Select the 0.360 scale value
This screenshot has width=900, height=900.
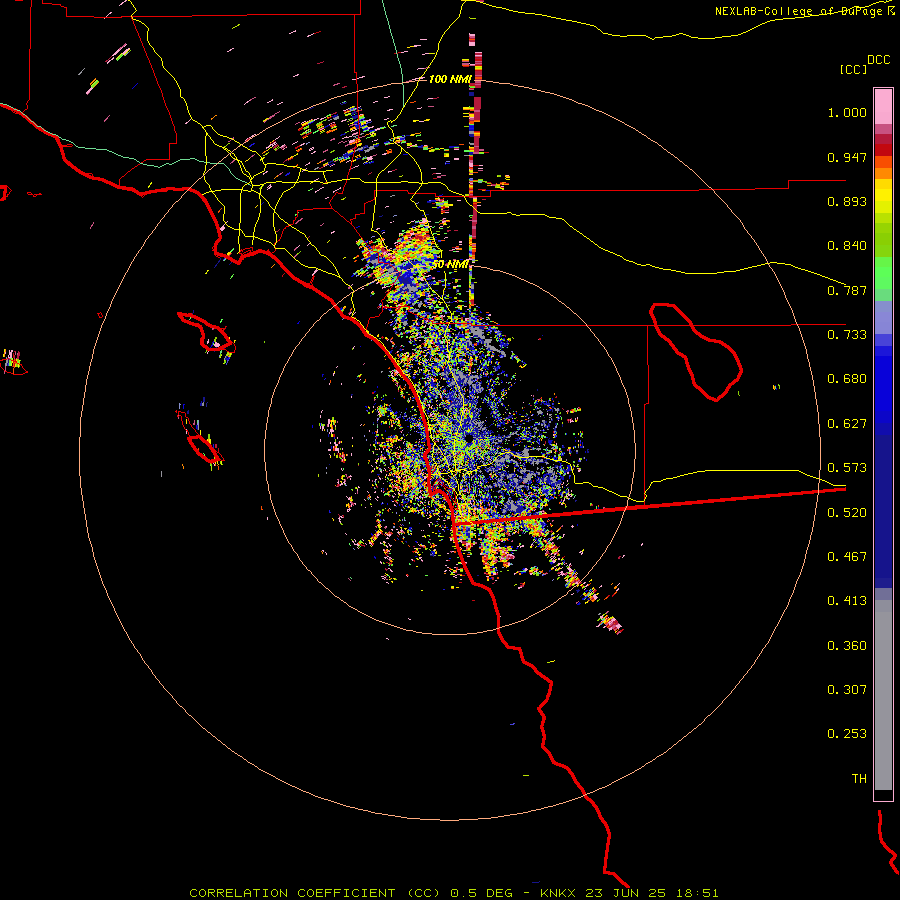tap(847, 646)
